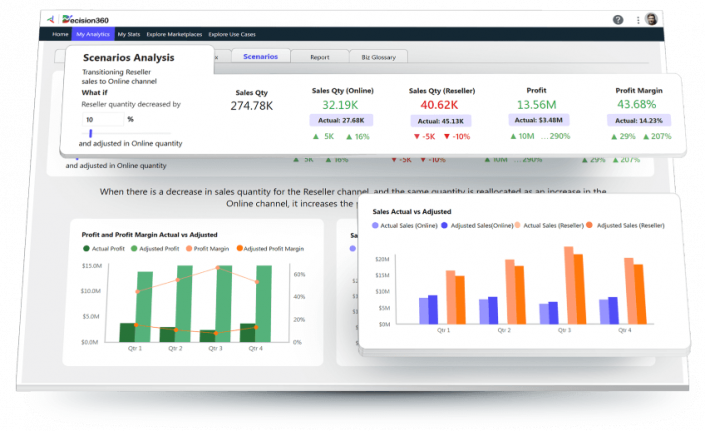Open the help question mark icon
Screen dimensions: 705x431
[618, 19]
